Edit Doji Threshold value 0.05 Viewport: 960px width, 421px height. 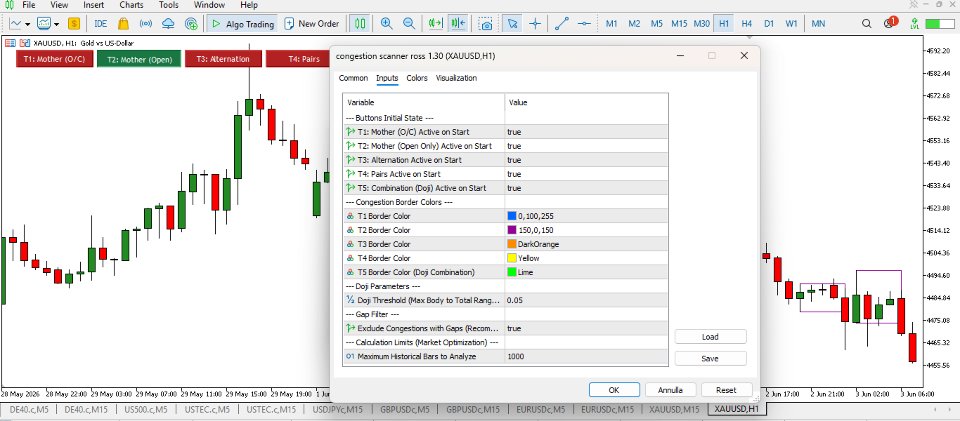[x=586, y=300]
